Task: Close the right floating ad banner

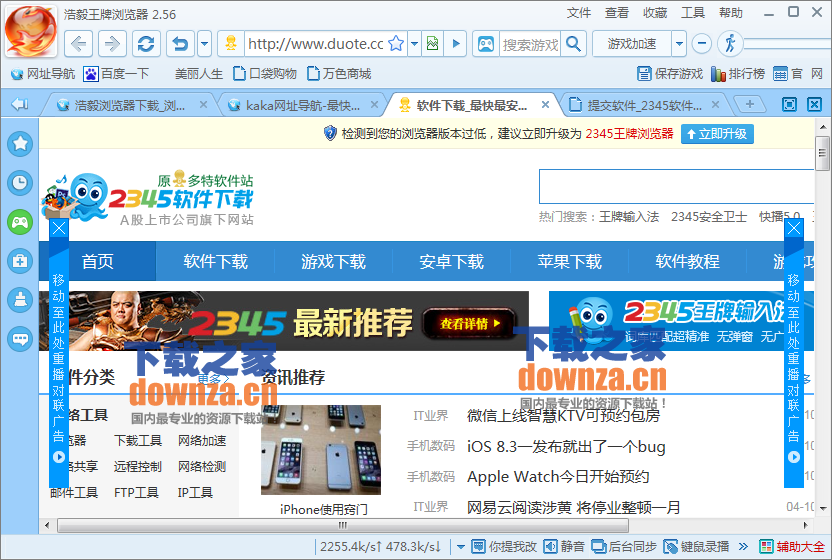Action: point(794,228)
